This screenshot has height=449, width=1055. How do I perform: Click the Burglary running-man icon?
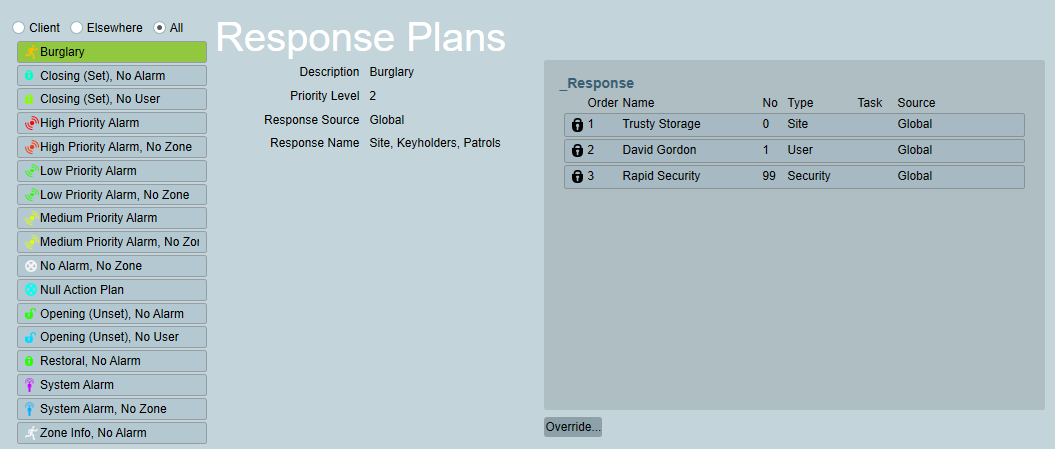point(30,52)
